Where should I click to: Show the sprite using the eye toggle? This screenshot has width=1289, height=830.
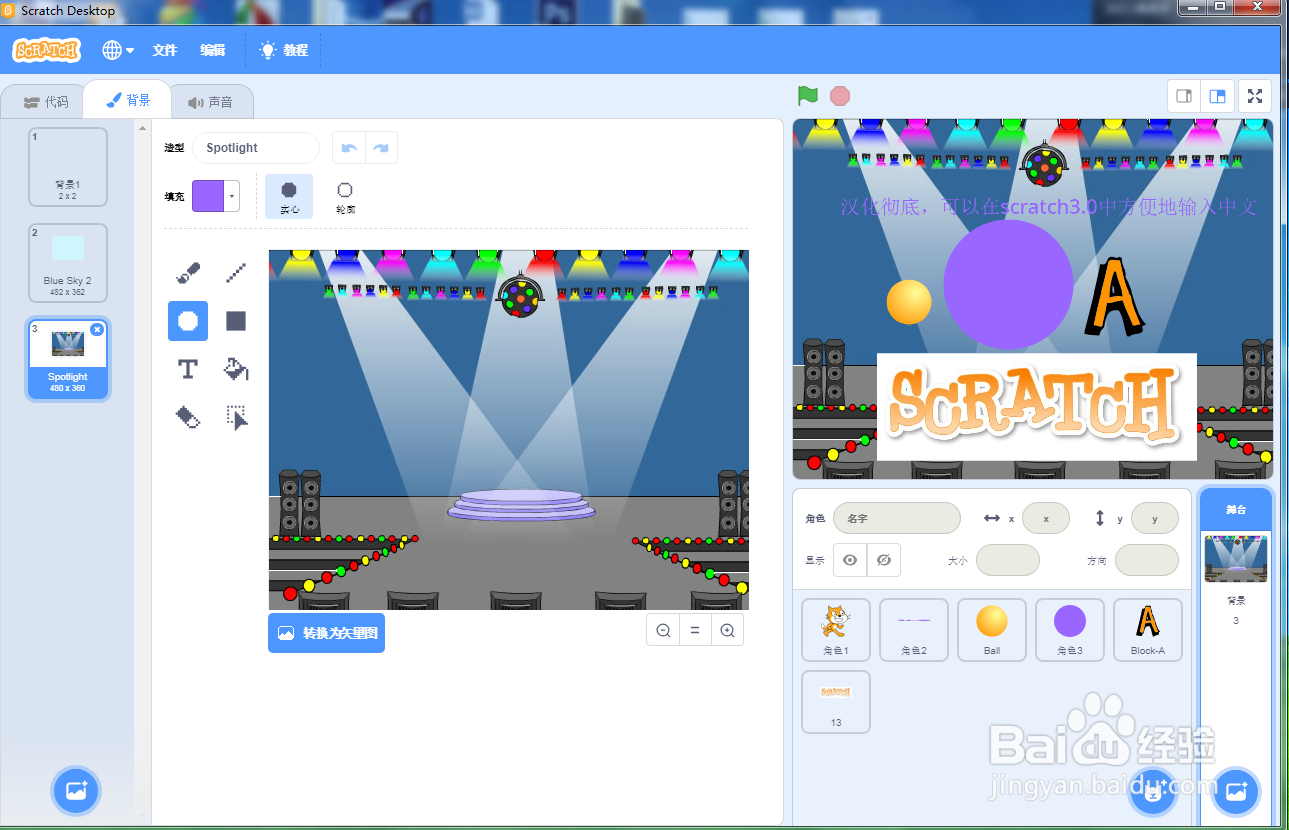849,560
